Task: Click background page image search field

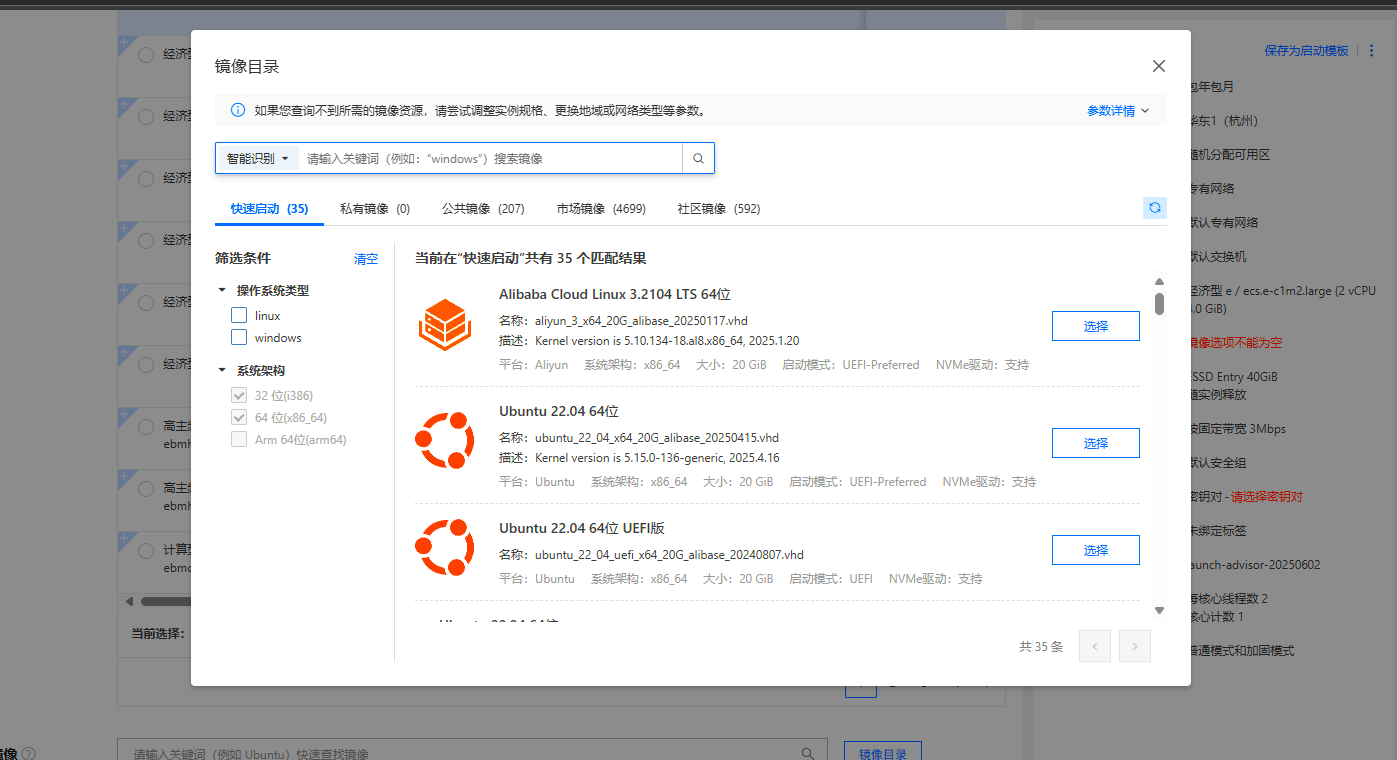Action: 472,752
